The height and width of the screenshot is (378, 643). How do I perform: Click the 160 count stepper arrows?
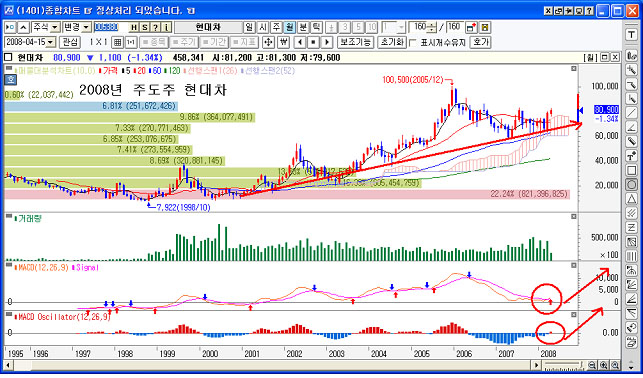pos(432,27)
